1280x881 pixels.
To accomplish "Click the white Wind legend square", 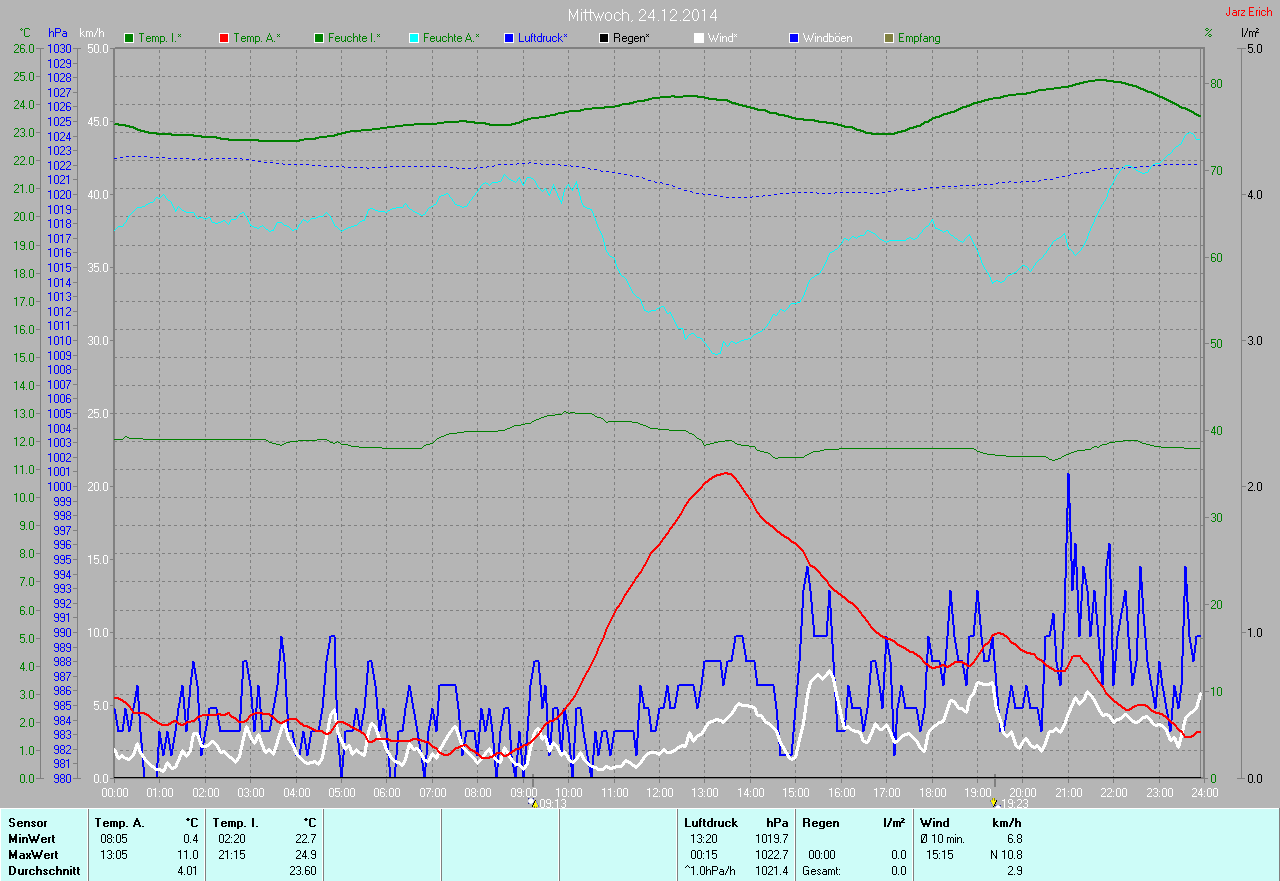I will [x=699, y=38].
